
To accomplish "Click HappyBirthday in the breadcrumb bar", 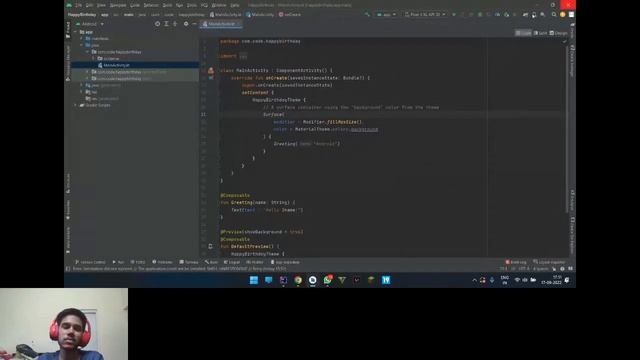I will click(82, 15).
